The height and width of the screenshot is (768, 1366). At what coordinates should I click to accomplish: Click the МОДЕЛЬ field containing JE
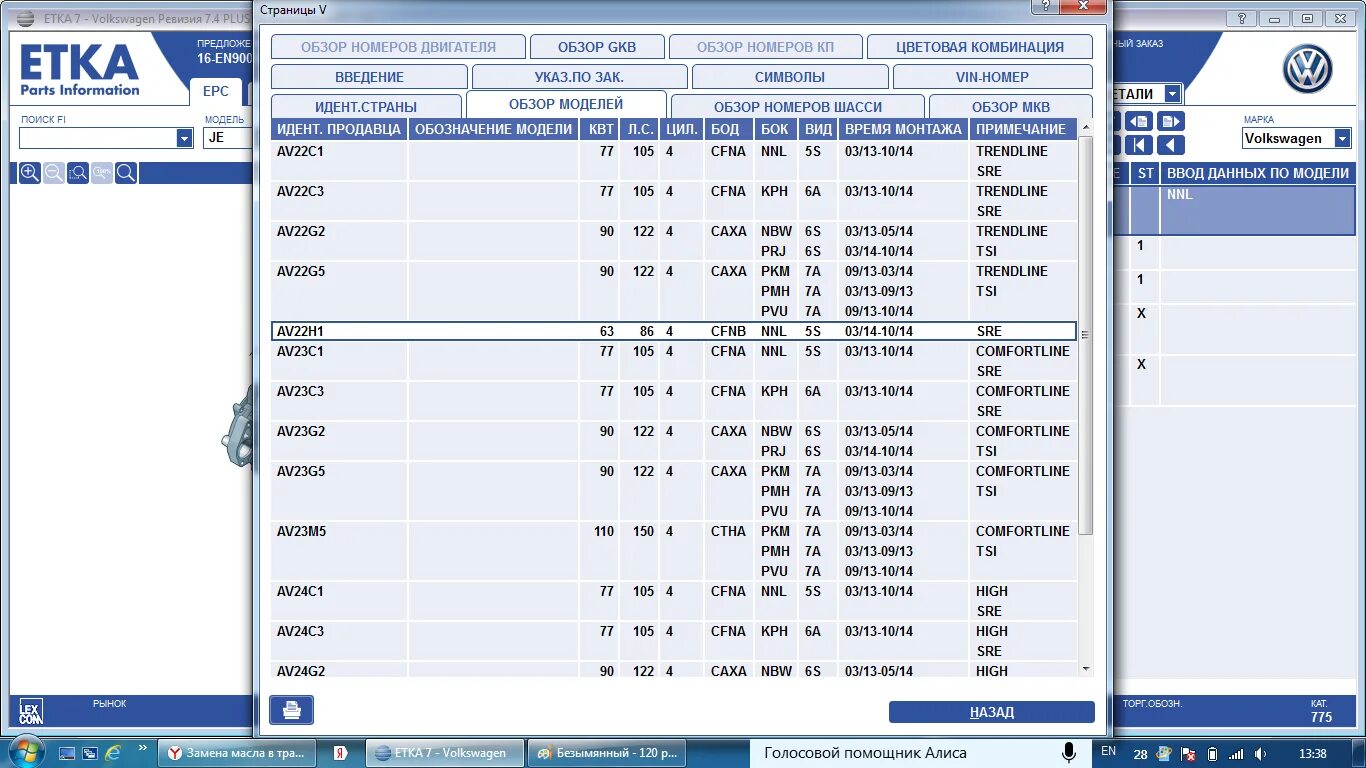pyautogui.click(x=227, y=138)
